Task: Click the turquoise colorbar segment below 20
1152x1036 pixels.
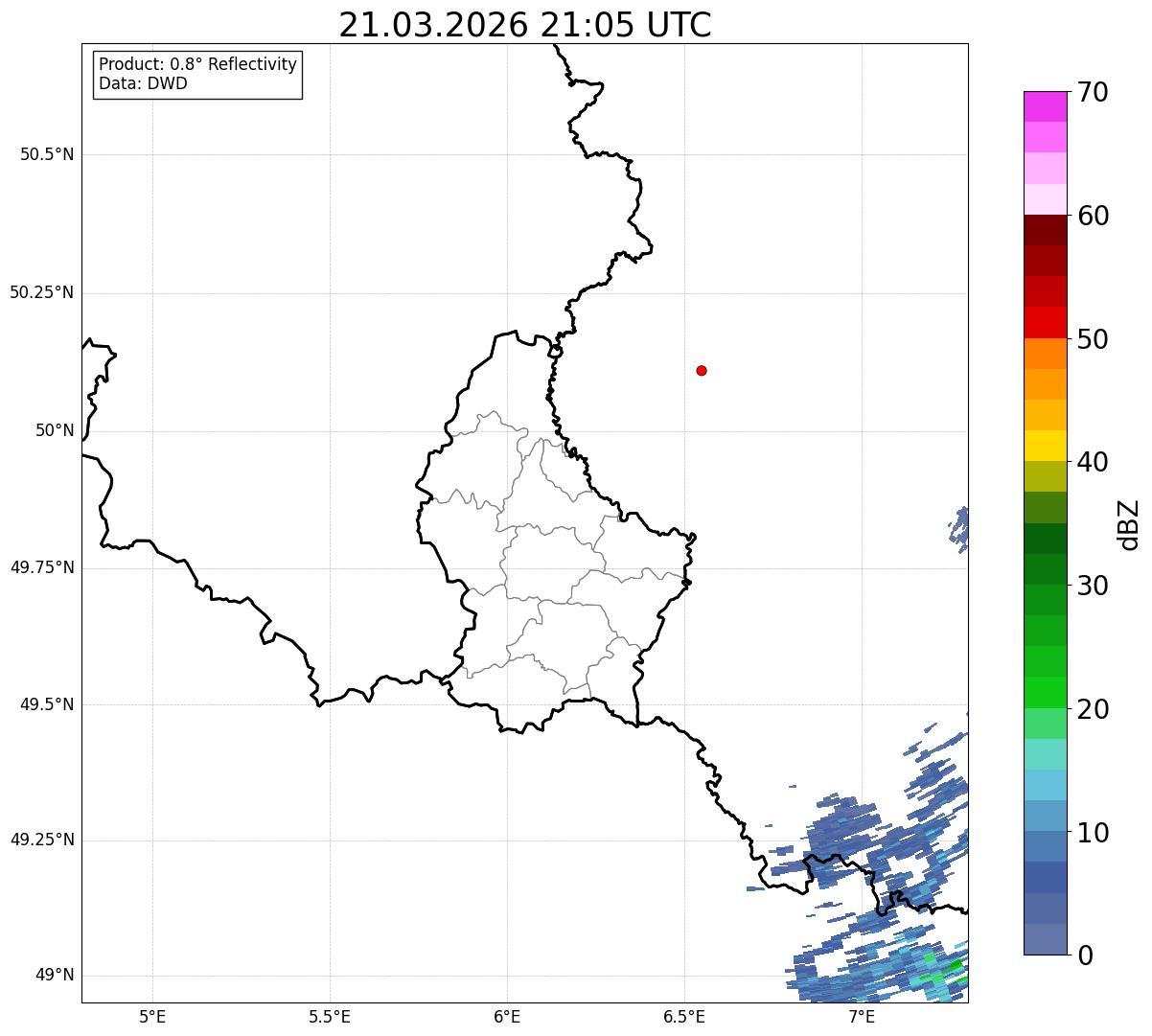Action: click(1045, 754)
